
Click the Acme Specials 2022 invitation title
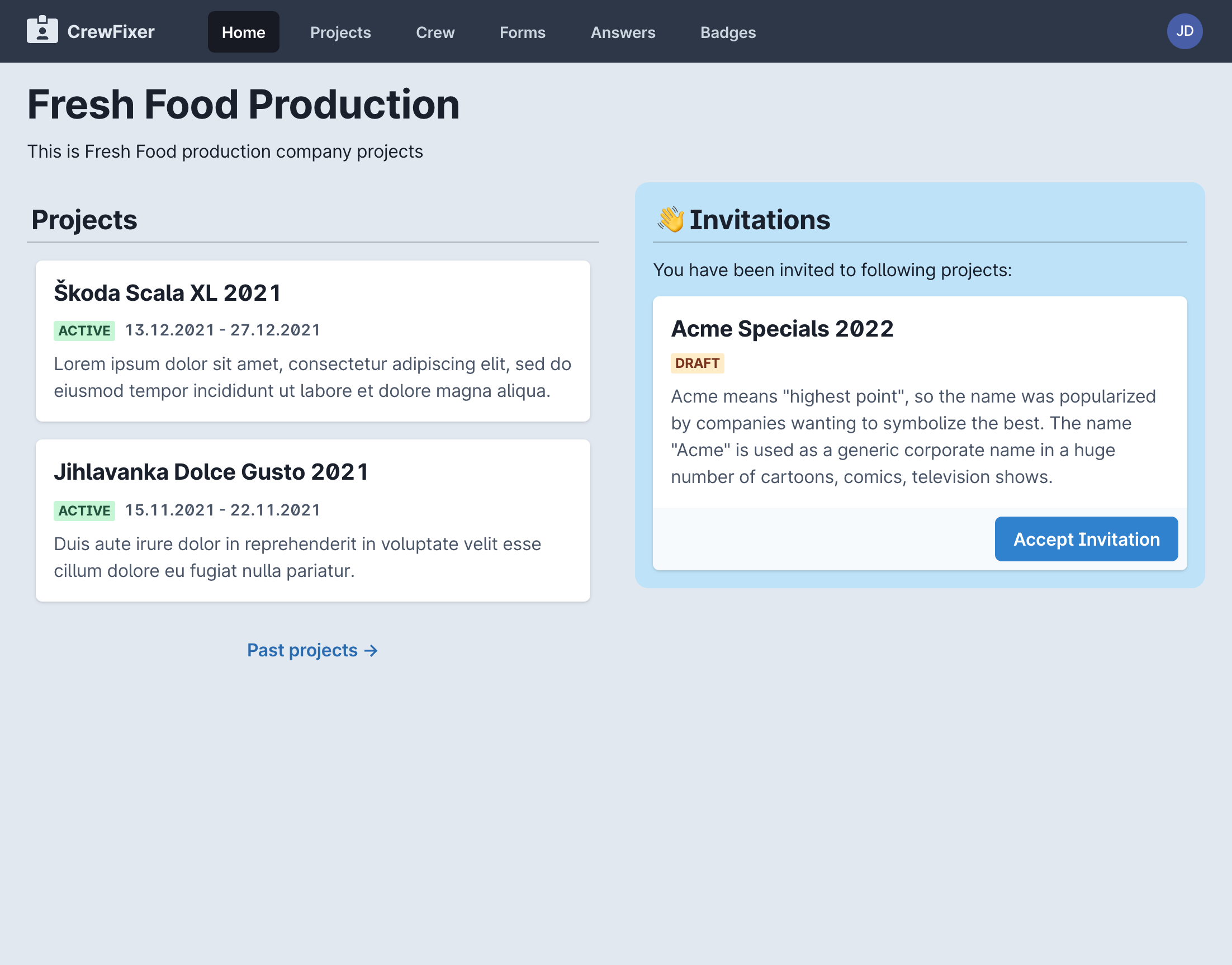tap(782, 329)
